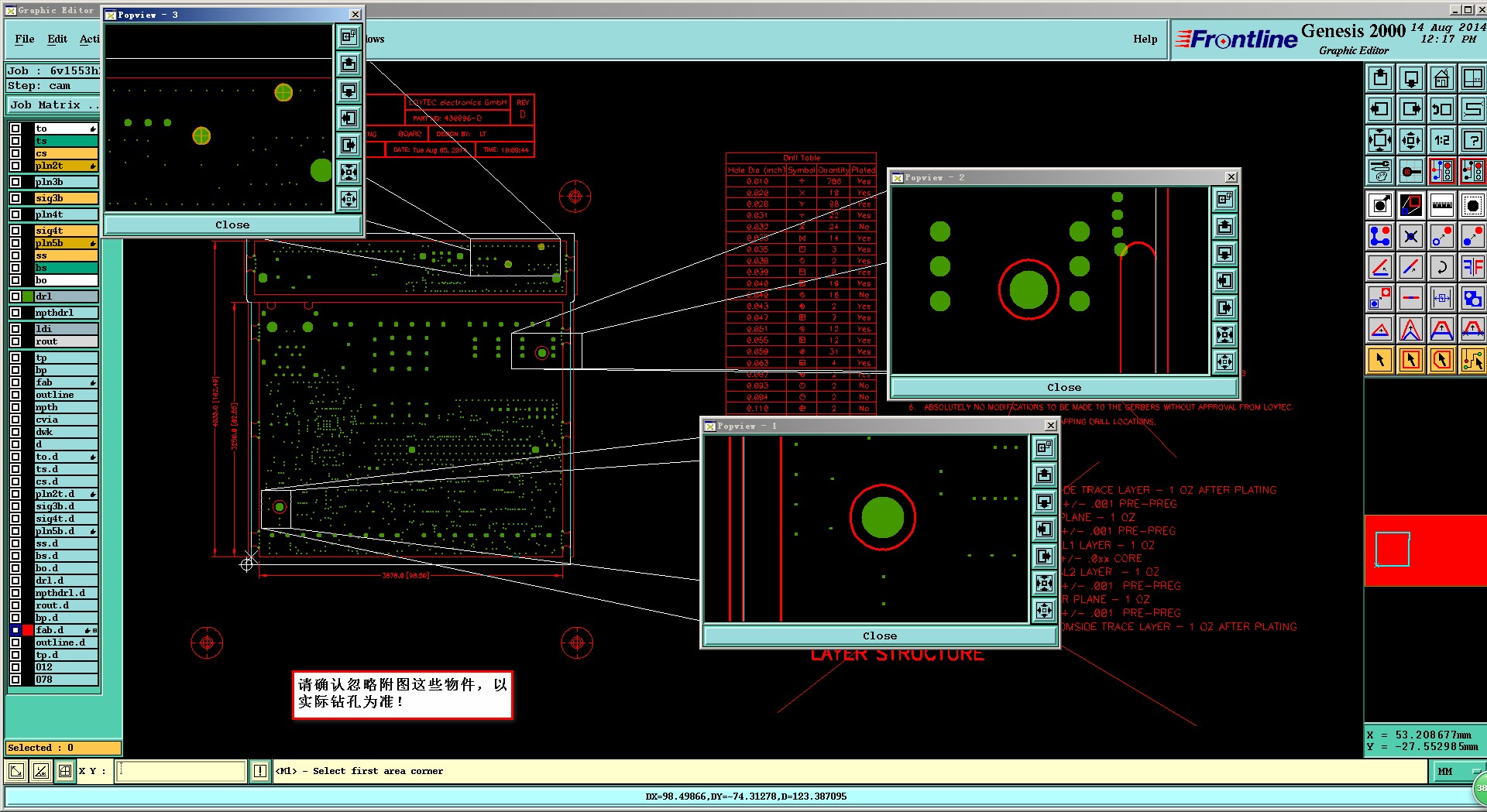Select the outline.d layer row
1487x812 pixels.
click(x=66, y=642)
